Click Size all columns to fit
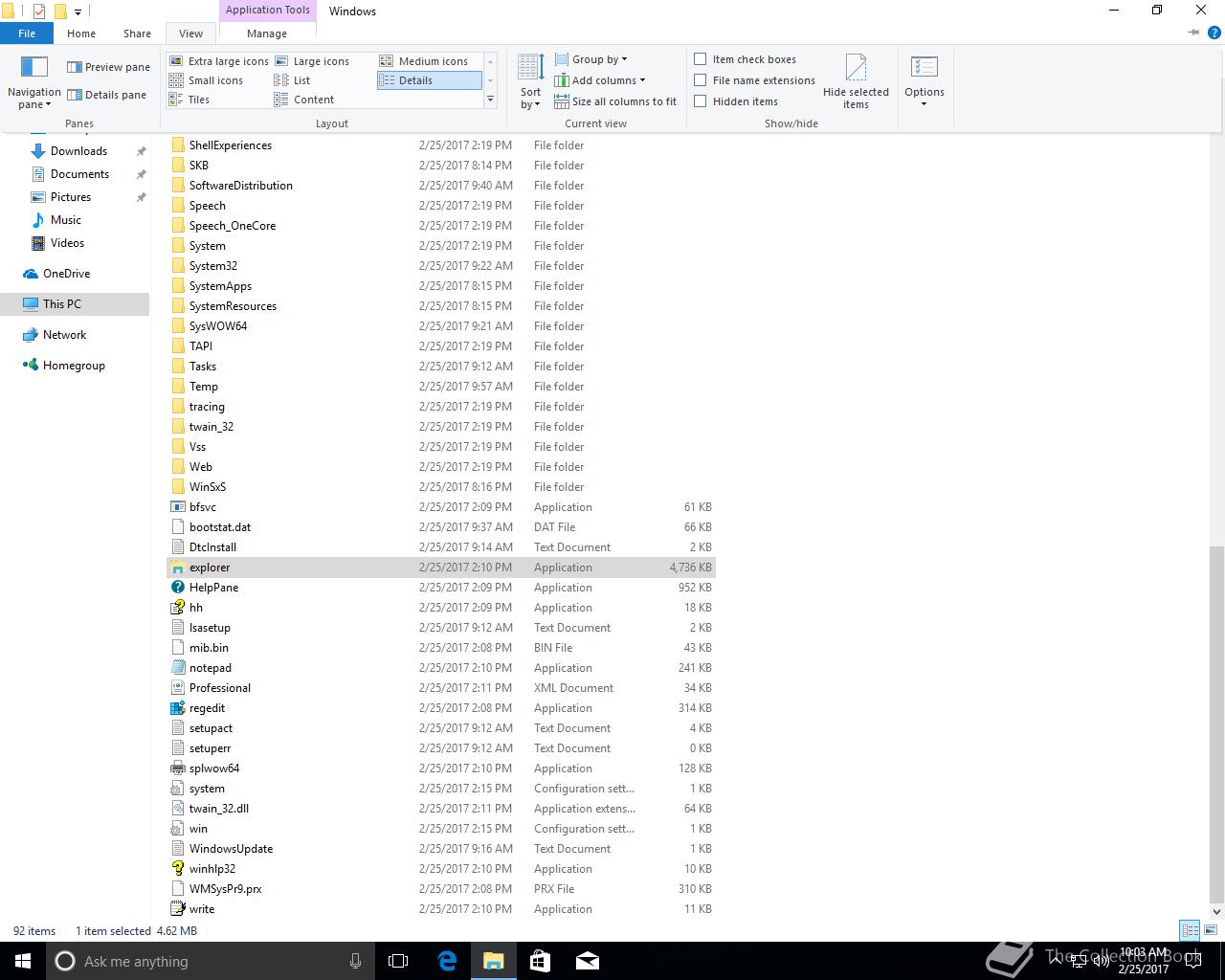The width and height of the screenshot is (1225, 980). tap(615, 101)
